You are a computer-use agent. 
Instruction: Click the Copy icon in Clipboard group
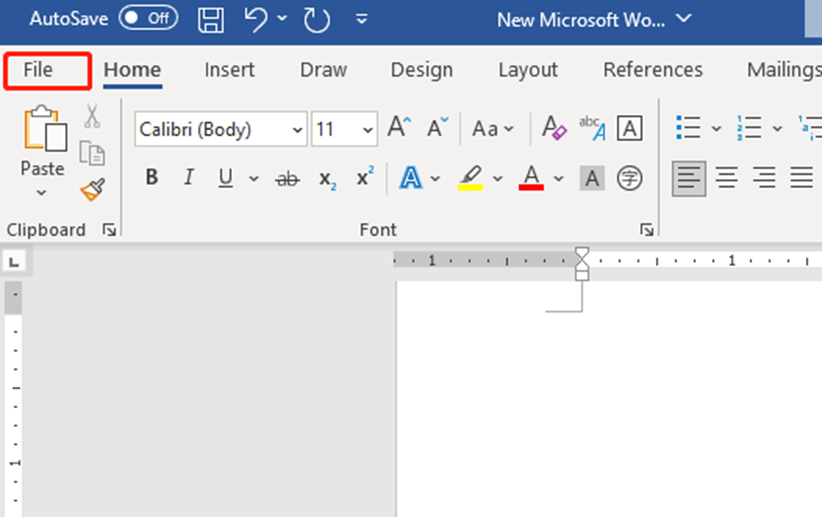point(92,153)
